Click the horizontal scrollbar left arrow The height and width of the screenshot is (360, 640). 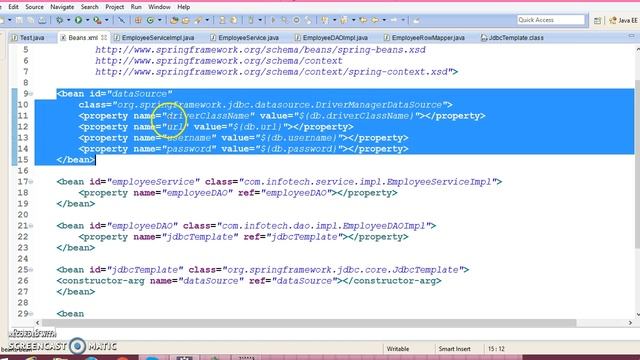(x=38, y=322)
